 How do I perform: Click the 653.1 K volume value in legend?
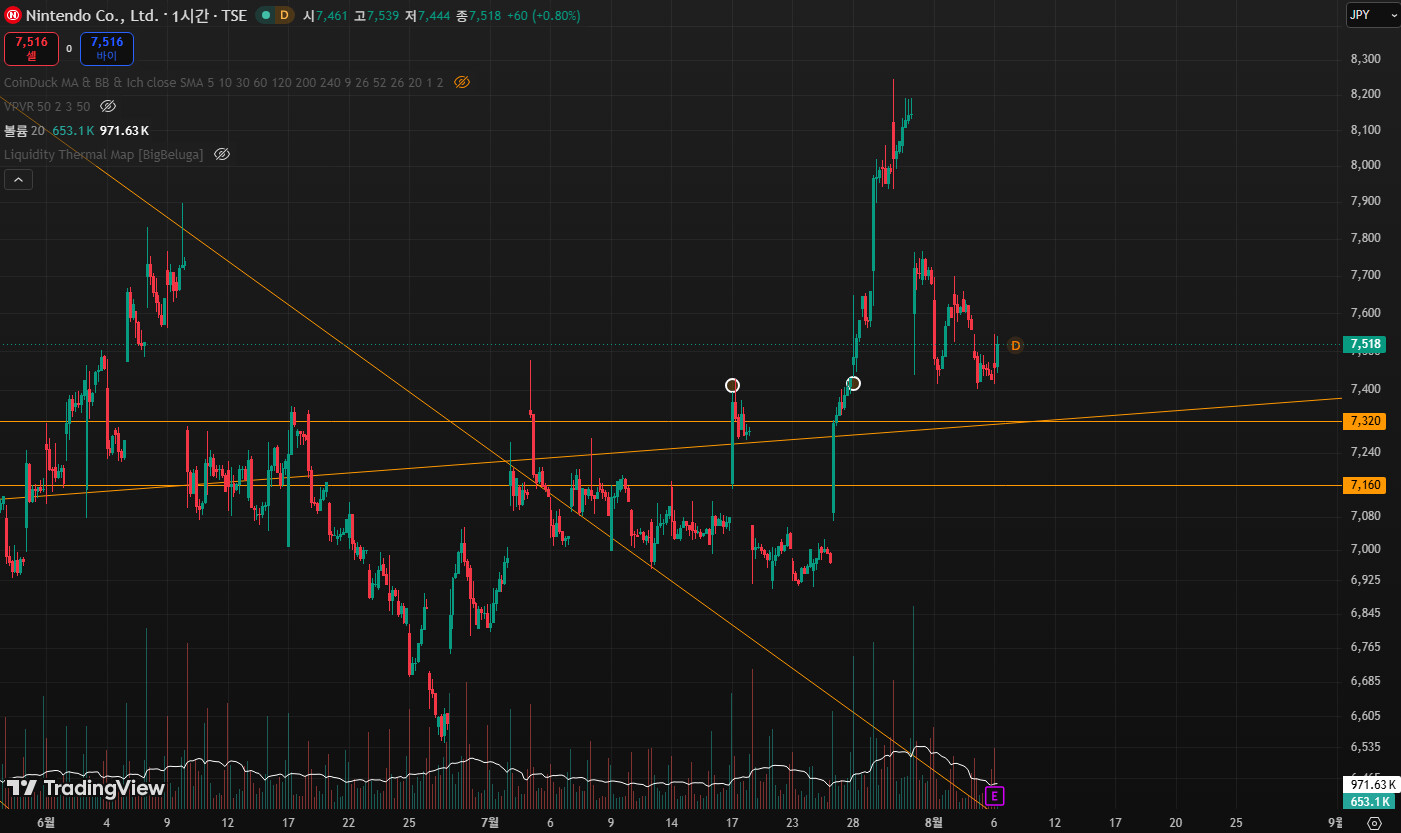click(73, 130)
